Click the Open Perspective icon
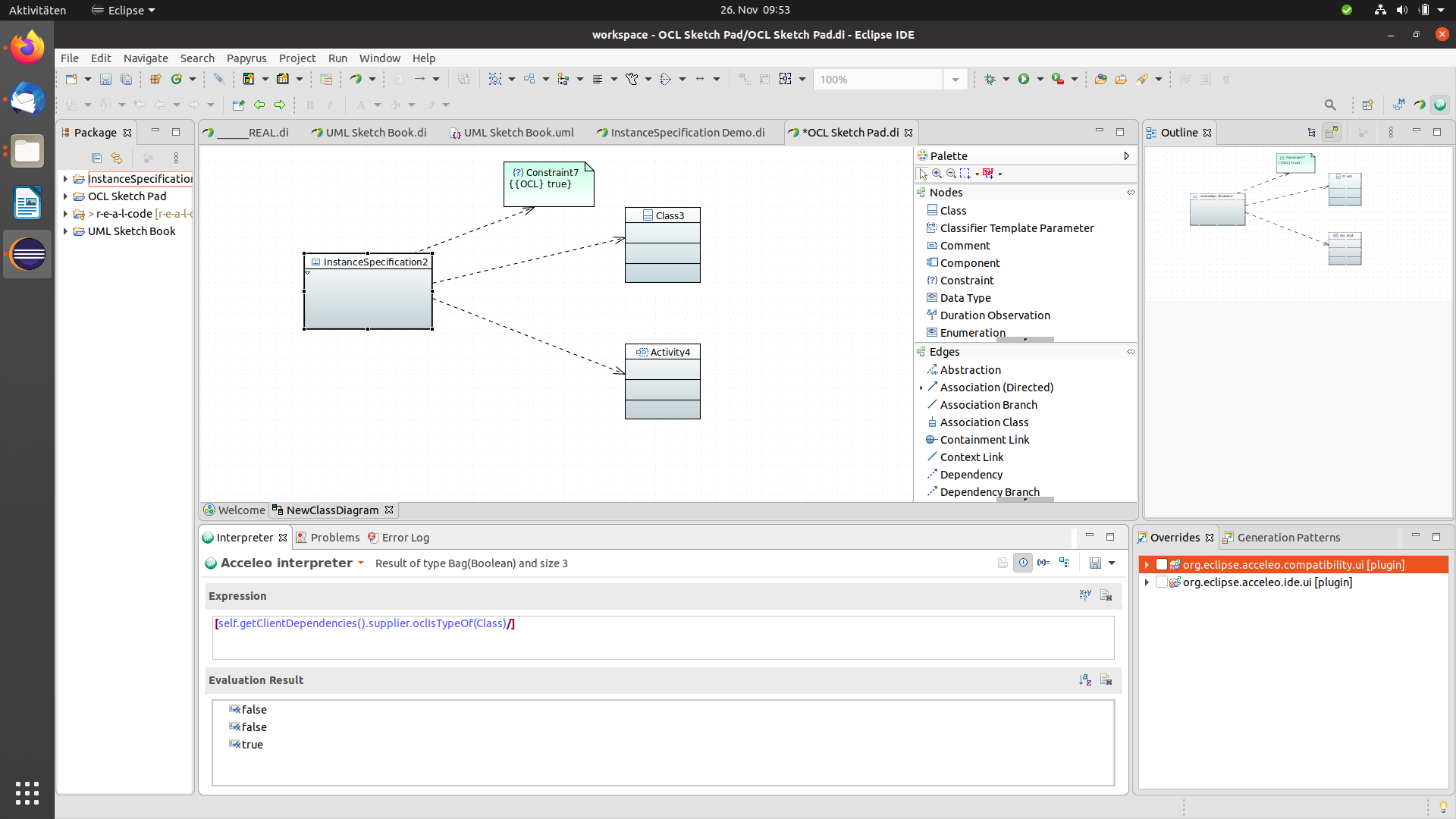 1367,105
